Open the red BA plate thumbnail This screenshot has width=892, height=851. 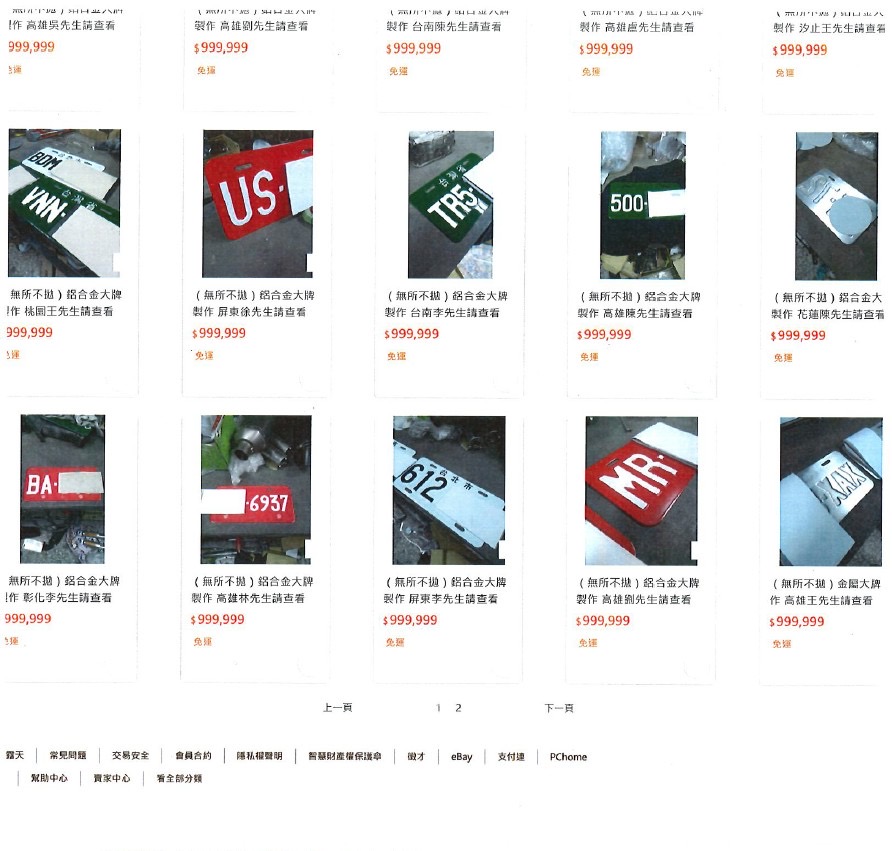[63, 489]
